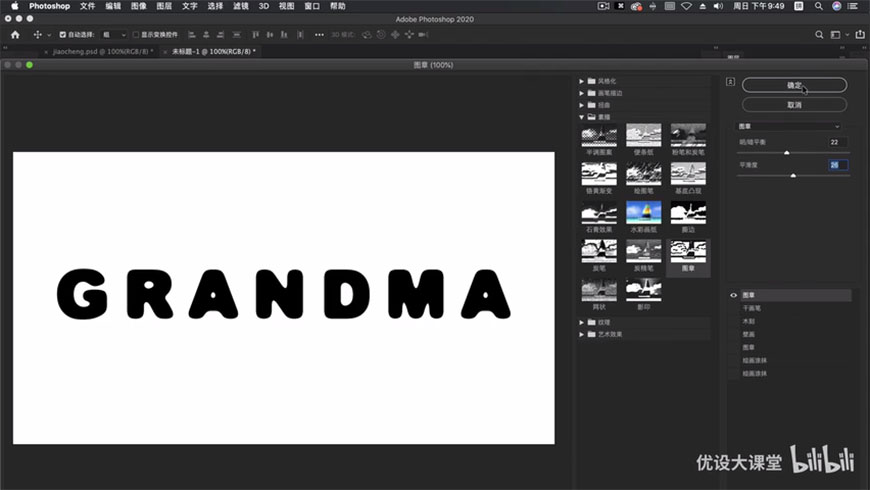Image resolution: width=870 pixels, height=490 pixels.
Task: Click the 平滑度 value input field
Action: pos(837,165)
